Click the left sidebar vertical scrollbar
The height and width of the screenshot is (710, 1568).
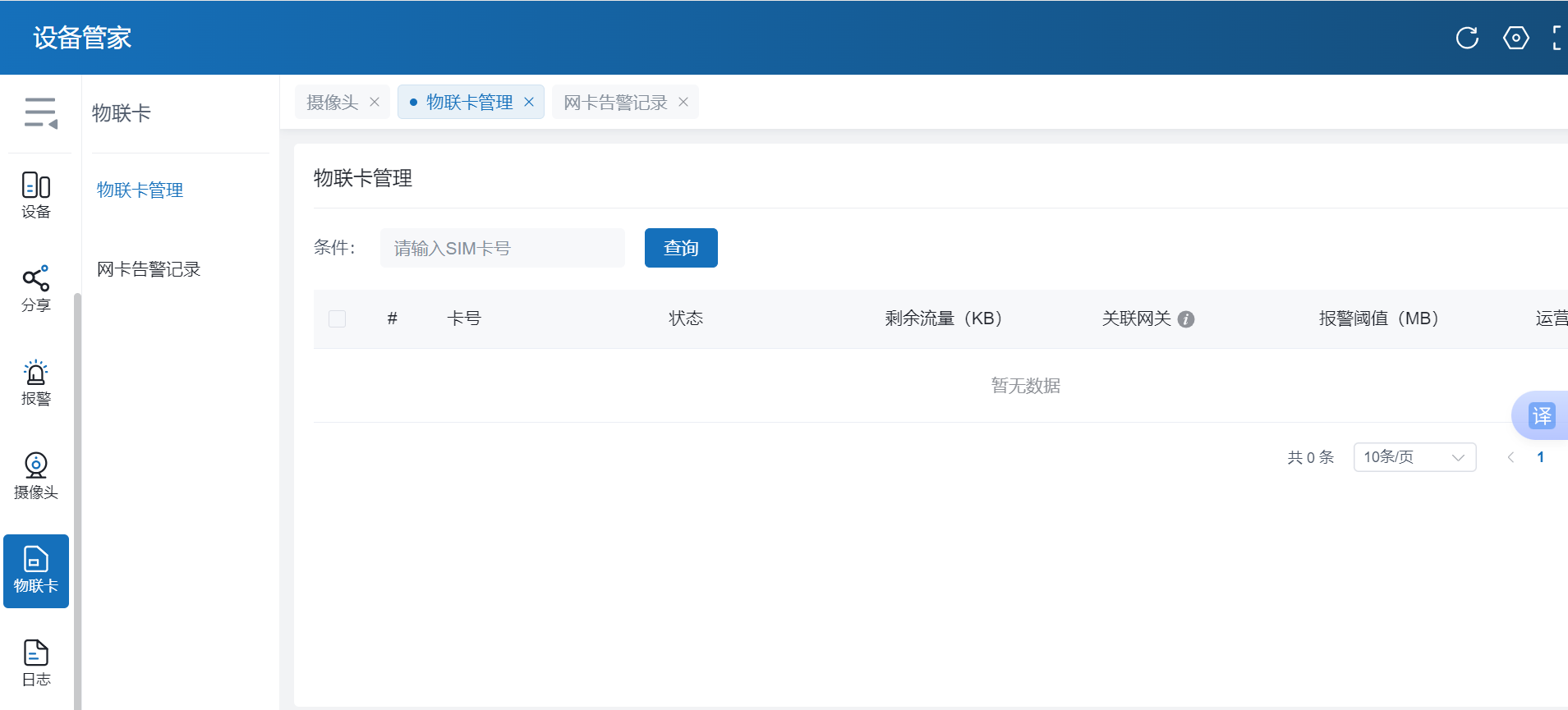click(x=78, y=492)
